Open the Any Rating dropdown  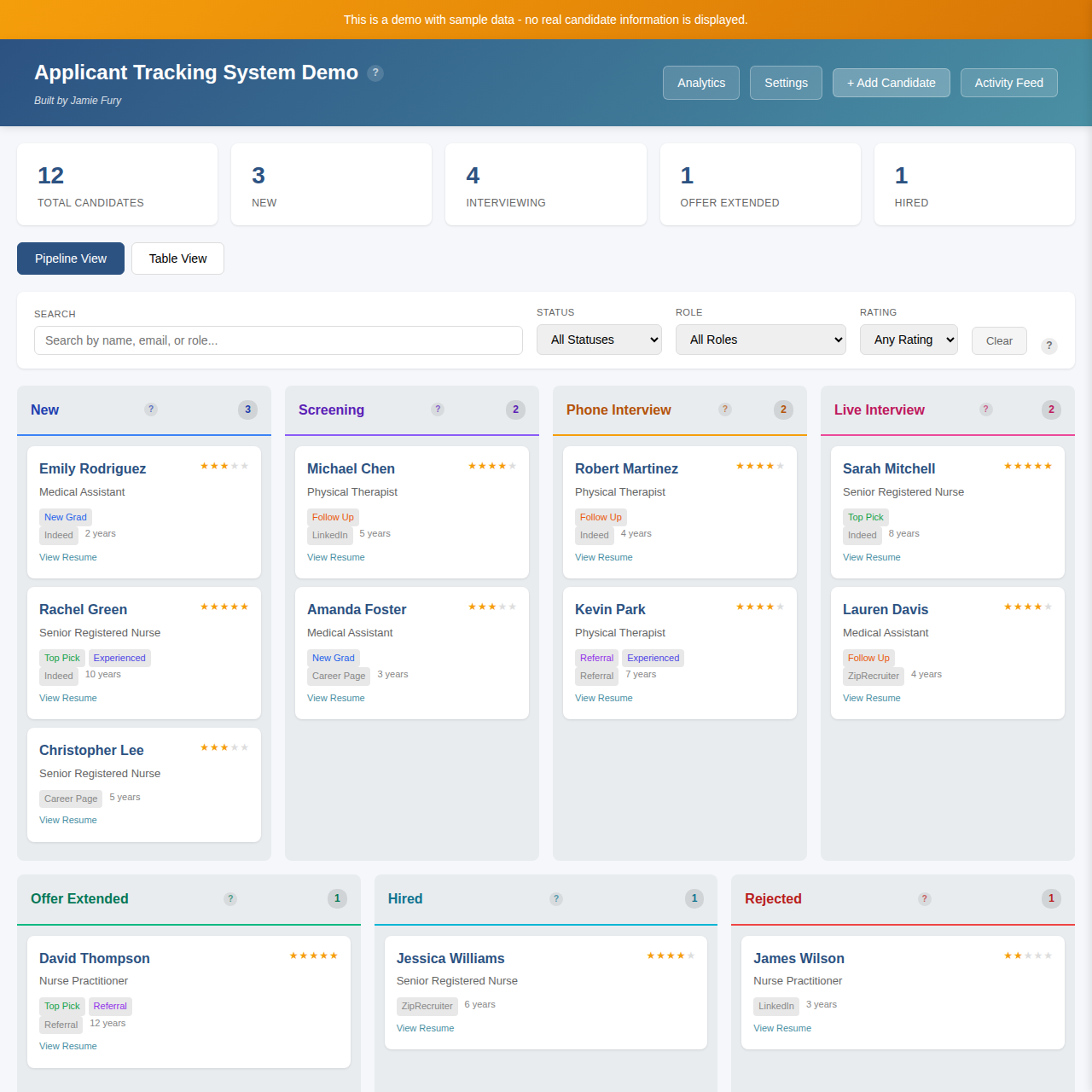[x=909, y=340]
